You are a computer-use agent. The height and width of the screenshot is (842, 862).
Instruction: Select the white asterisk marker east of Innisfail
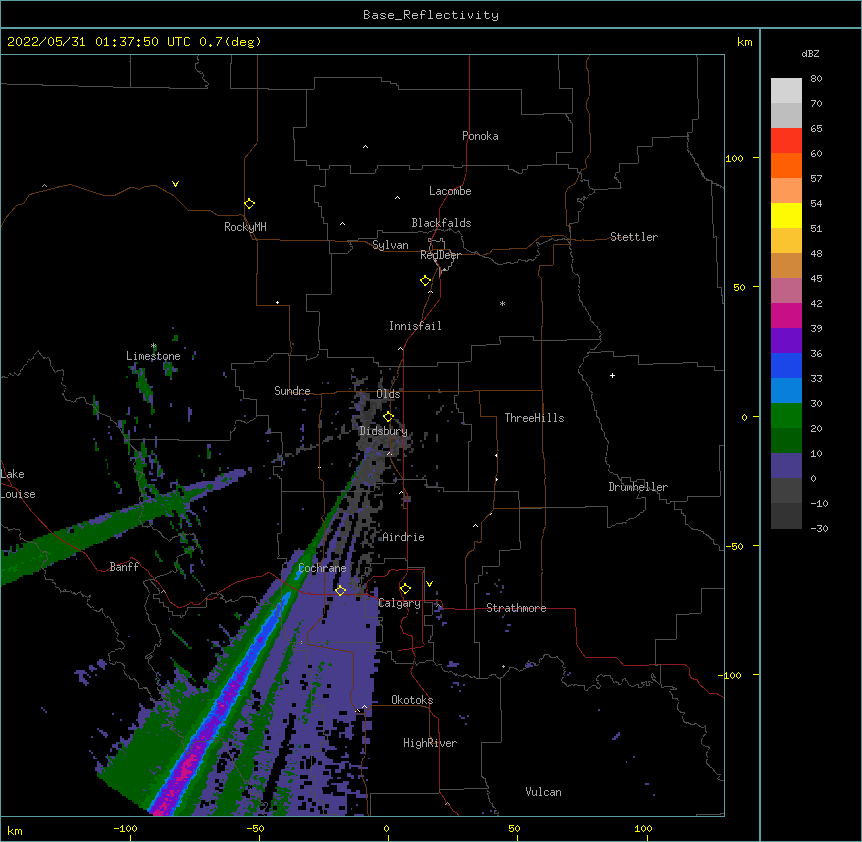pyautogui.click(x=502, y=303)
